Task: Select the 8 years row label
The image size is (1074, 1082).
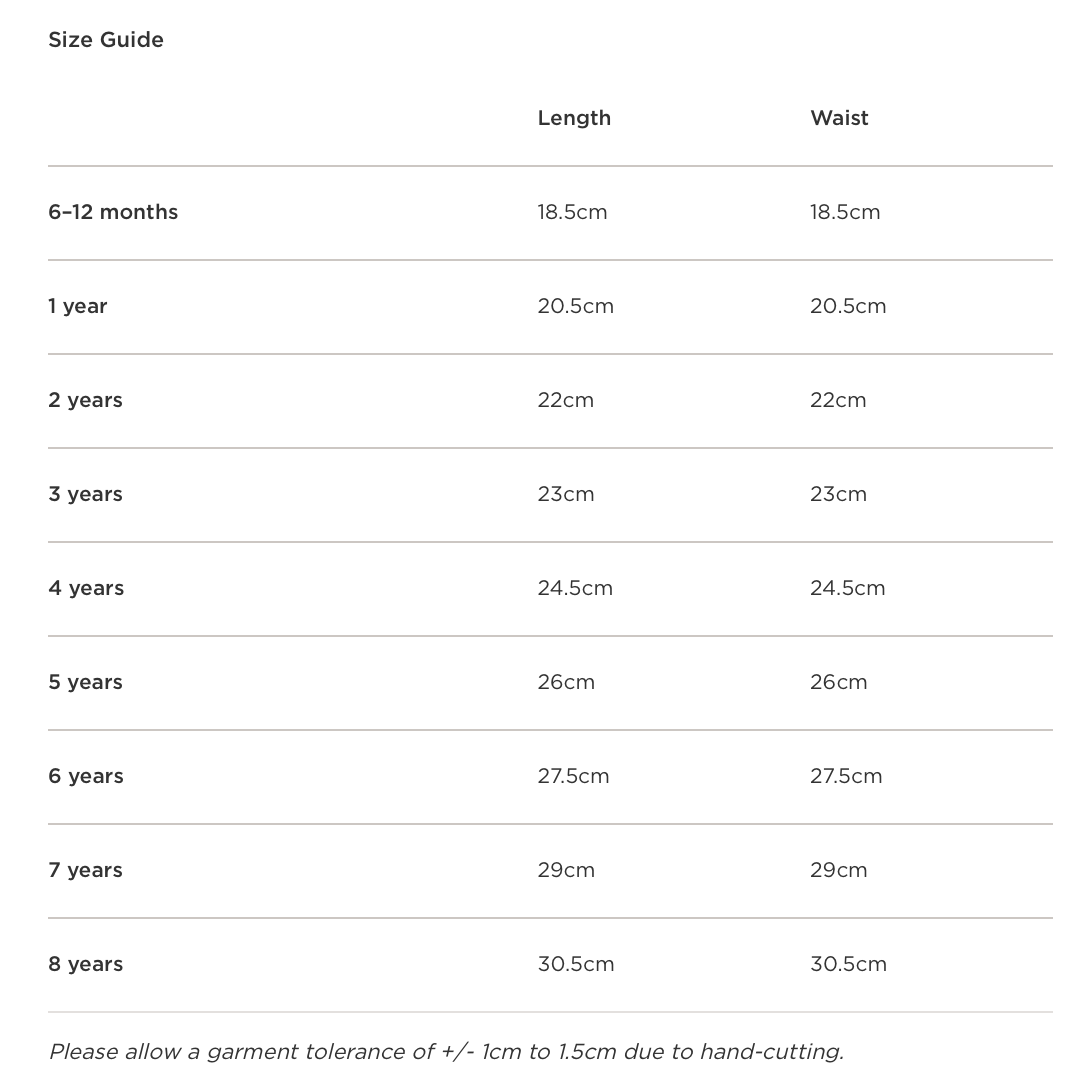Action: pyautogui.click(x=85, y=964)
